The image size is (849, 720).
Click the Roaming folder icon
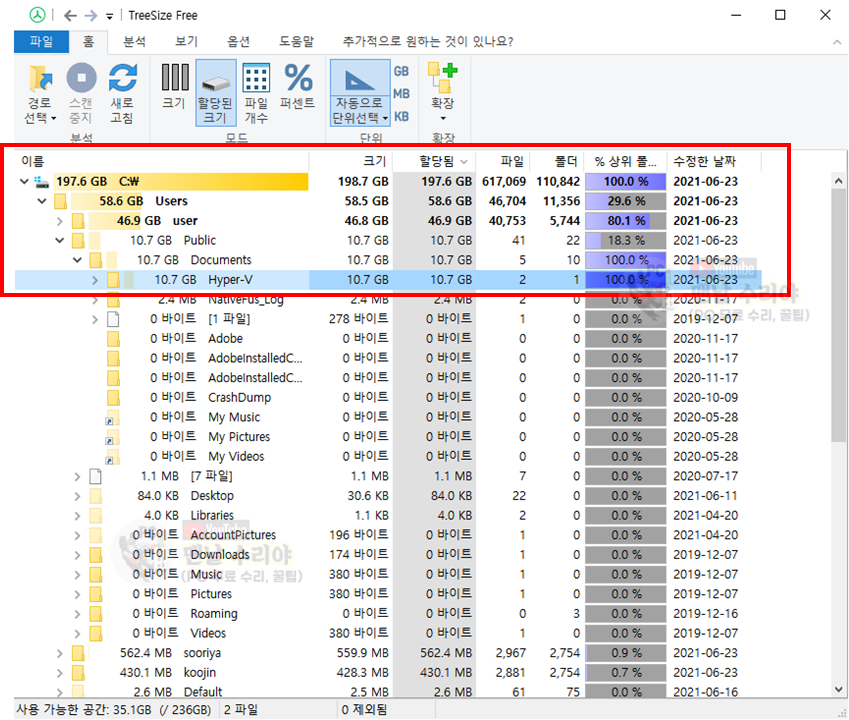tap(95, 614)
